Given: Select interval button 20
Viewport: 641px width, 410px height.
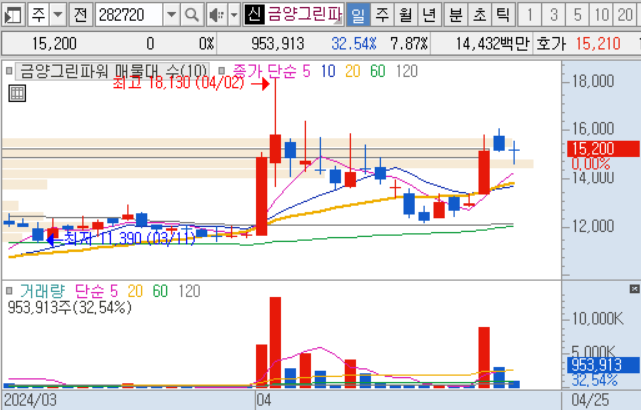Looking at the screenshot, I should tap(625, 15).
